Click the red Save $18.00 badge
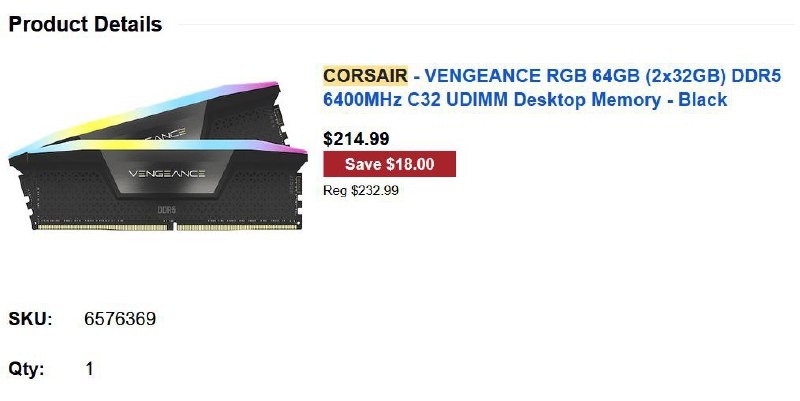 pyautogui.click(x=389, y=164)
